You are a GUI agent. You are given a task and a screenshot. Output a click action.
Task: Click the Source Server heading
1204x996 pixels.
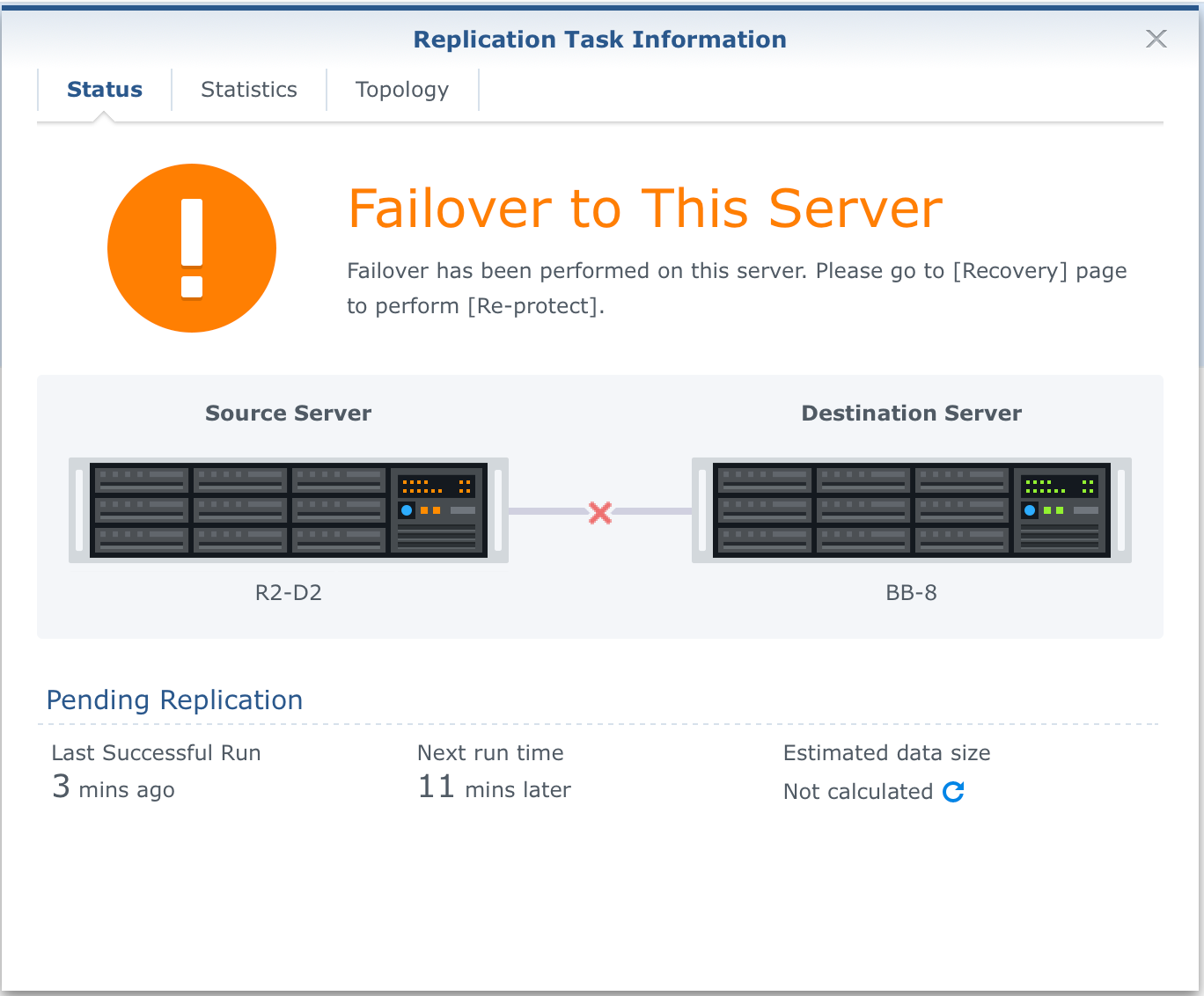(289, 414)
